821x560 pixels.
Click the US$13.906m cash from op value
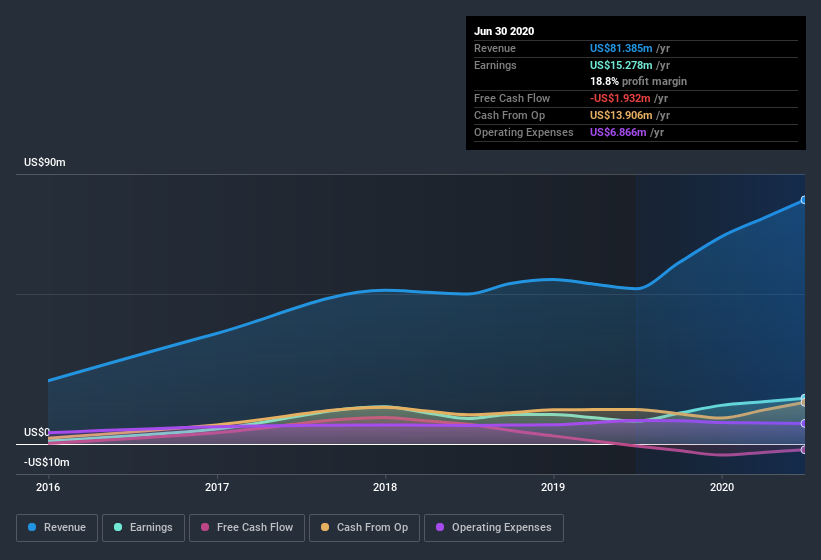621,115
